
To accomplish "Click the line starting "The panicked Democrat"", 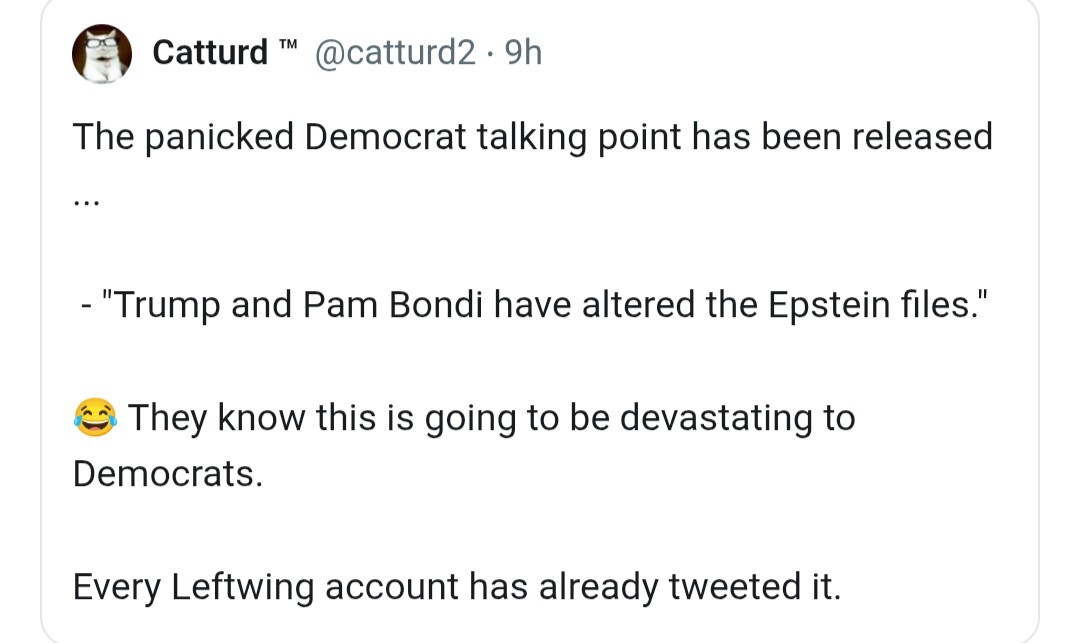I will click(532, 137).
